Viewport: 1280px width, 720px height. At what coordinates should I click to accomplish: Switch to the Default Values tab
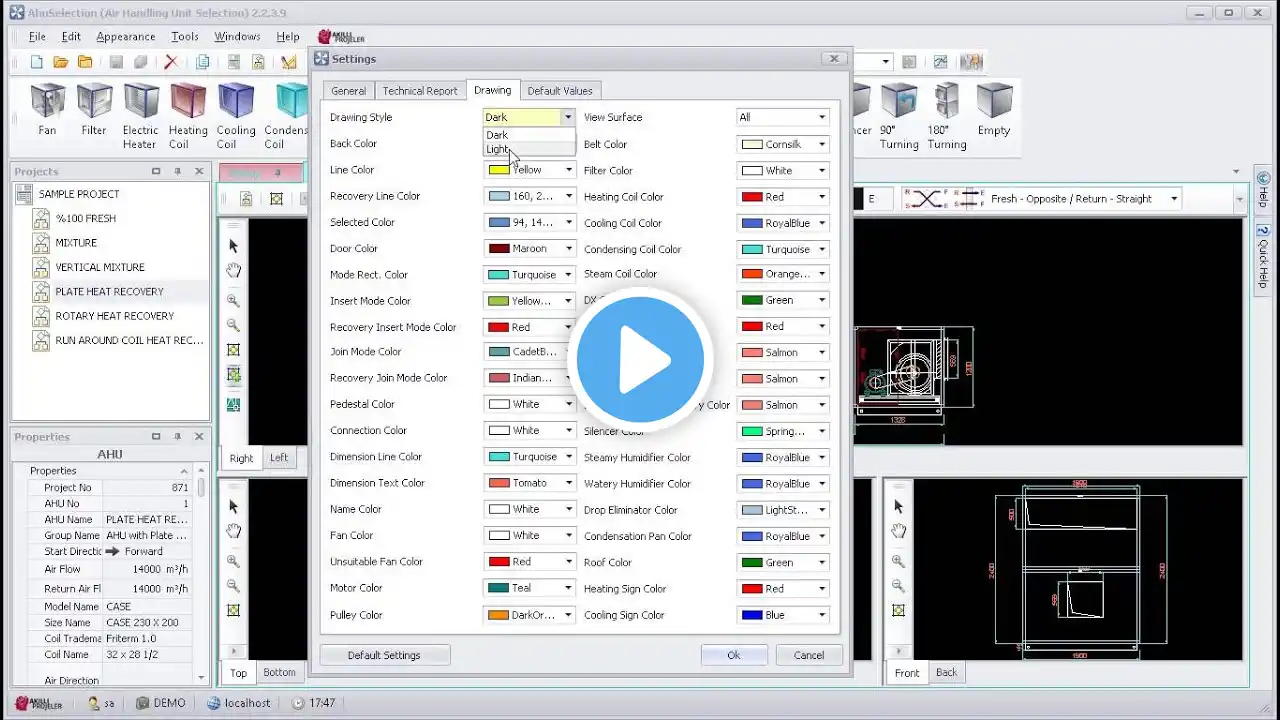pos(560,91)
